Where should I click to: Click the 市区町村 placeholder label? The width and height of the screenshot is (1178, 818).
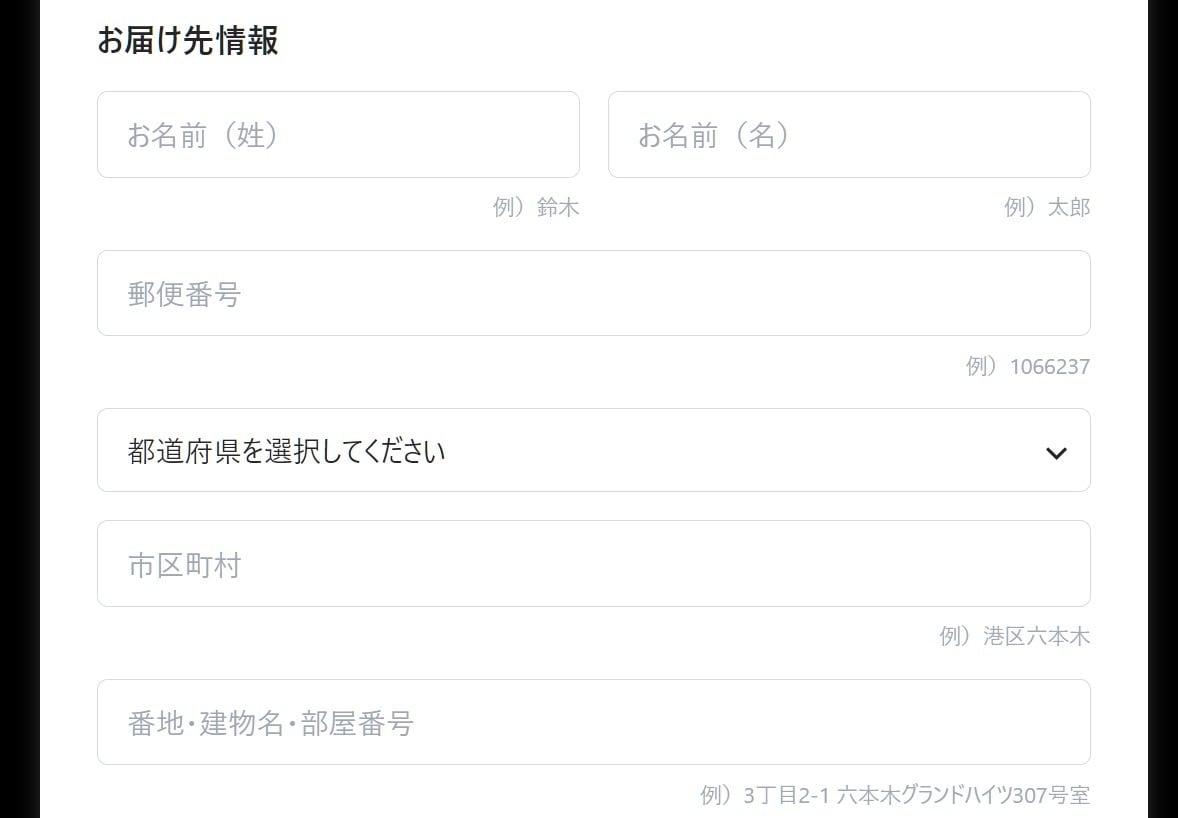[x=184, y=565]
